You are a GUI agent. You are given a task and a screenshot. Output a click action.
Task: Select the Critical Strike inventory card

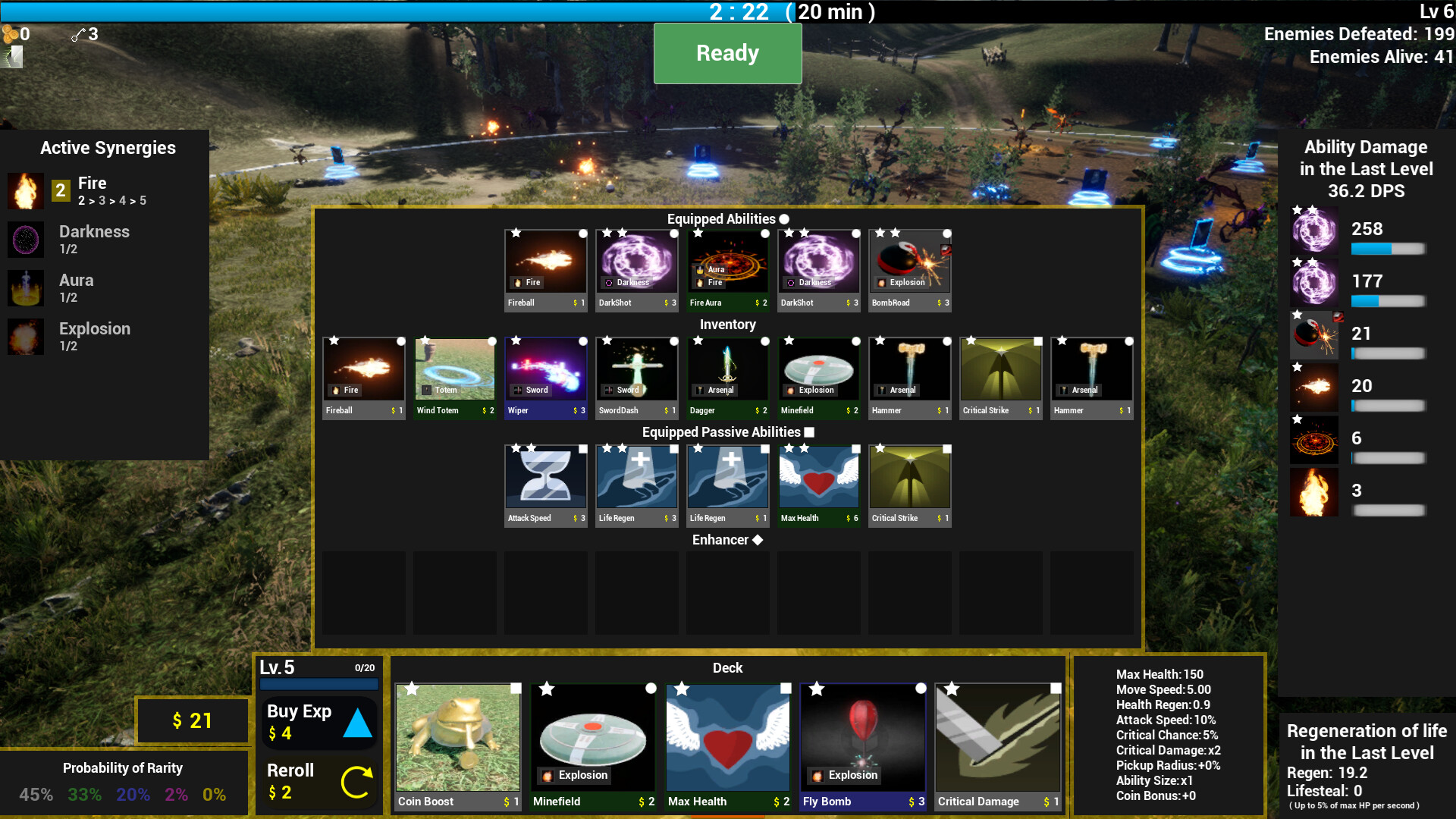pyautogui.click(x=1000, y=378)
